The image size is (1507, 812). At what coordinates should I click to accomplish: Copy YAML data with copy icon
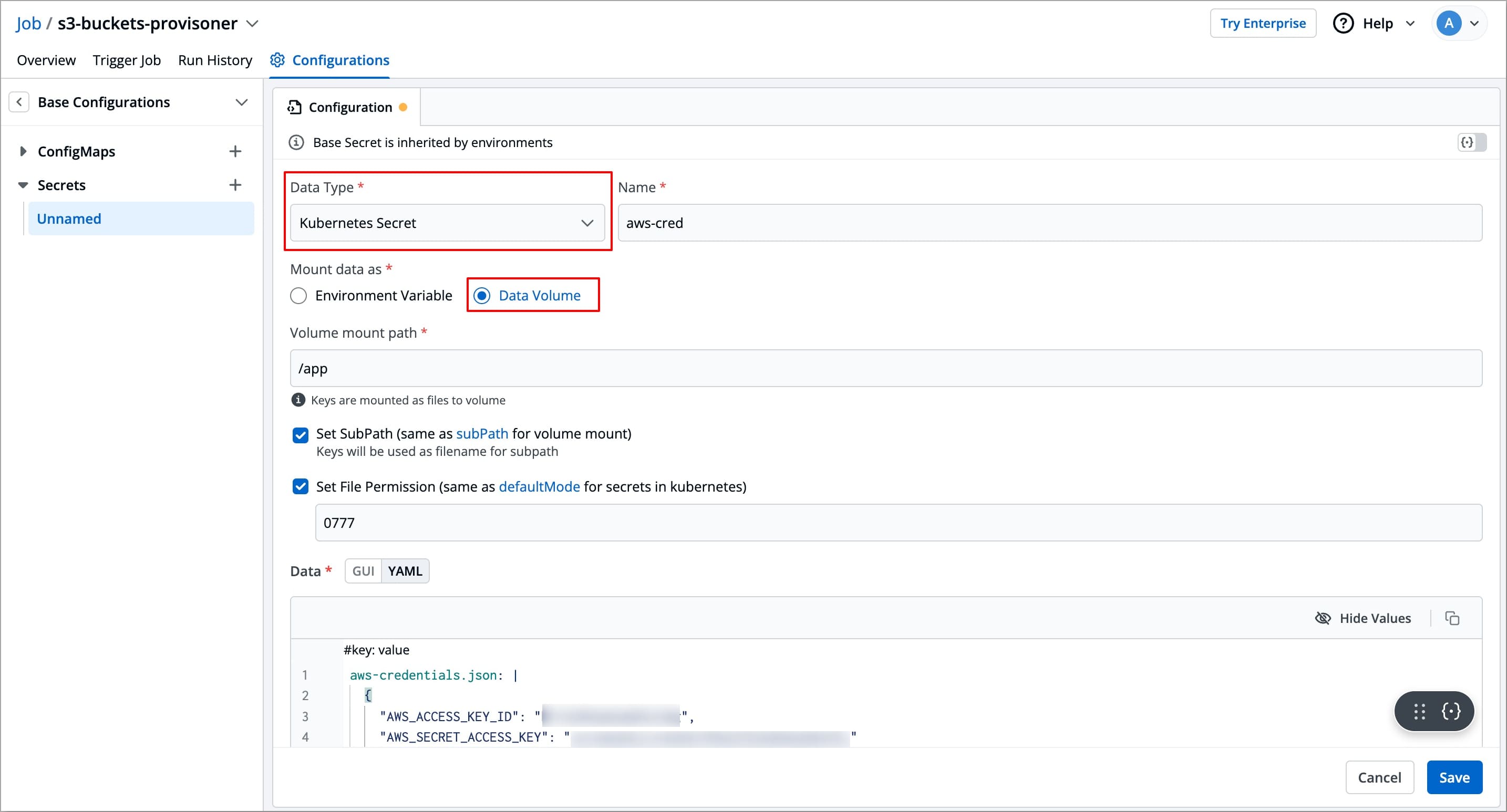[1452, 618]
